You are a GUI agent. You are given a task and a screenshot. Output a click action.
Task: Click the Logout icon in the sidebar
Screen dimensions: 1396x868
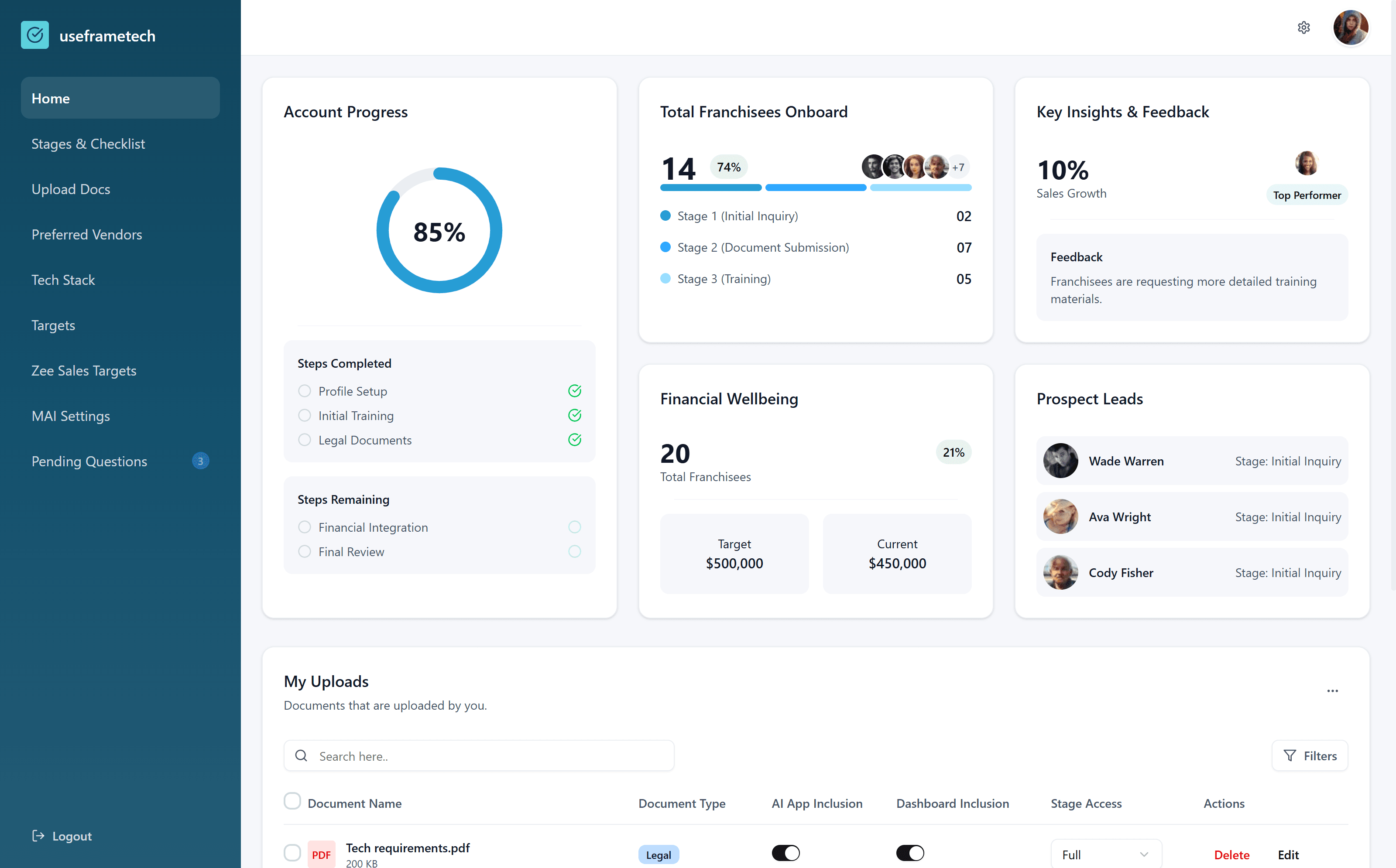38,836
